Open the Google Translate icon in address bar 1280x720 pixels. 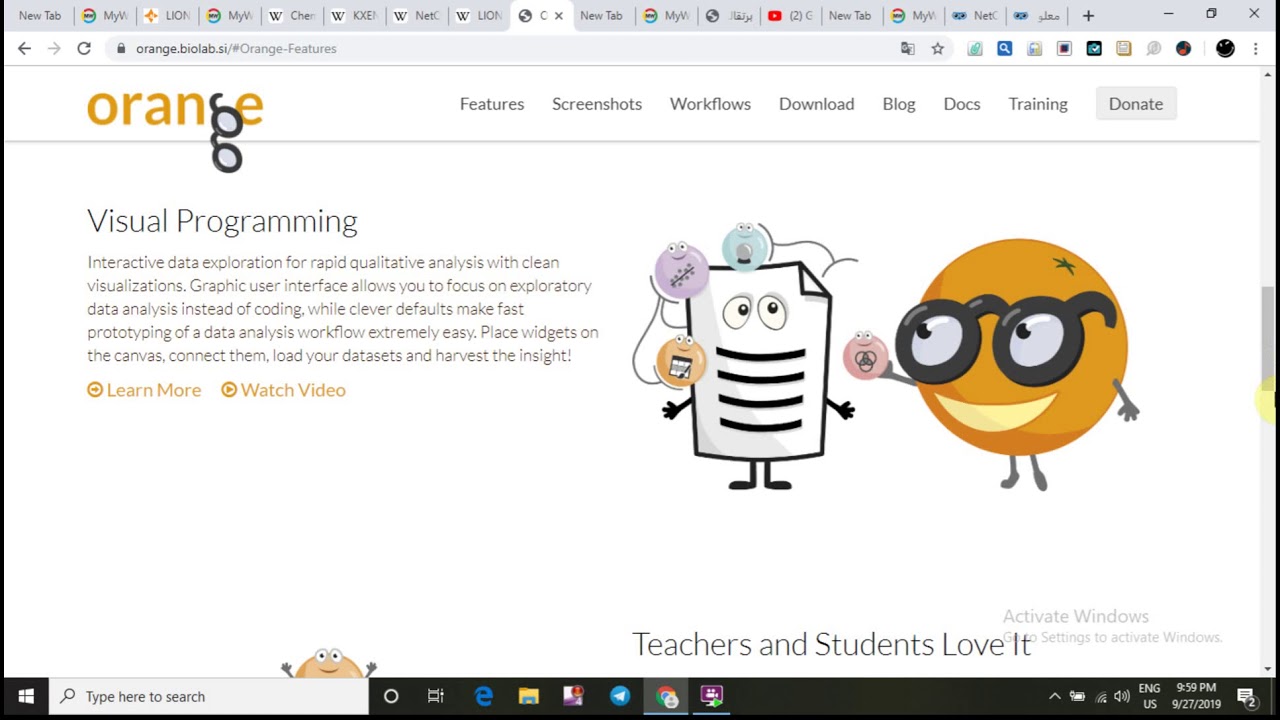tap(908, 48)
